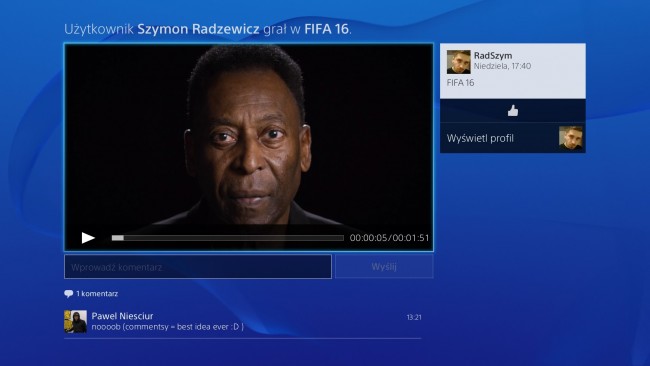Click the nooob comment text
The width and height of the screenshot is (650, 366).
coord(167,327)
